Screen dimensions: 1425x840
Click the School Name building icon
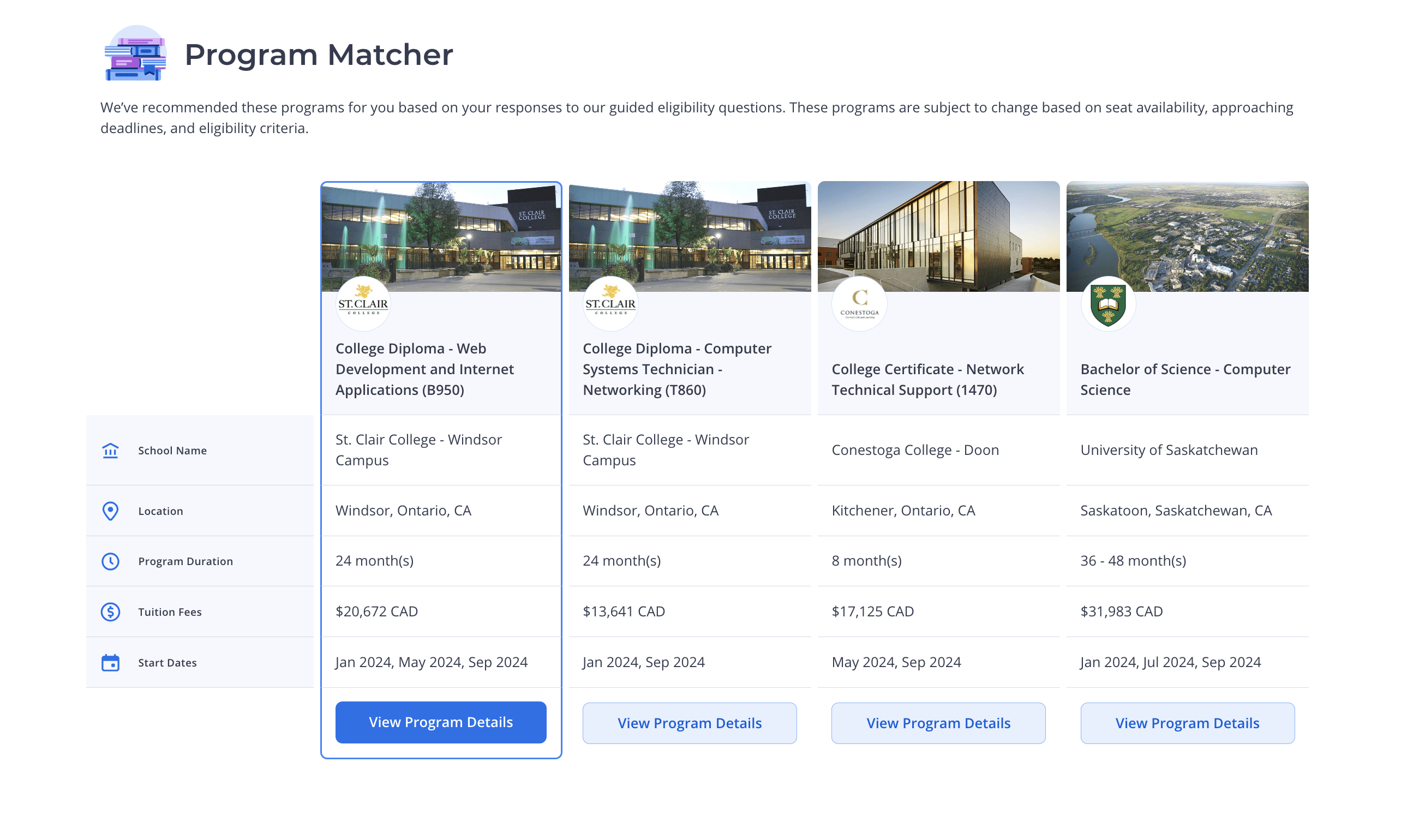click(109, 449)
